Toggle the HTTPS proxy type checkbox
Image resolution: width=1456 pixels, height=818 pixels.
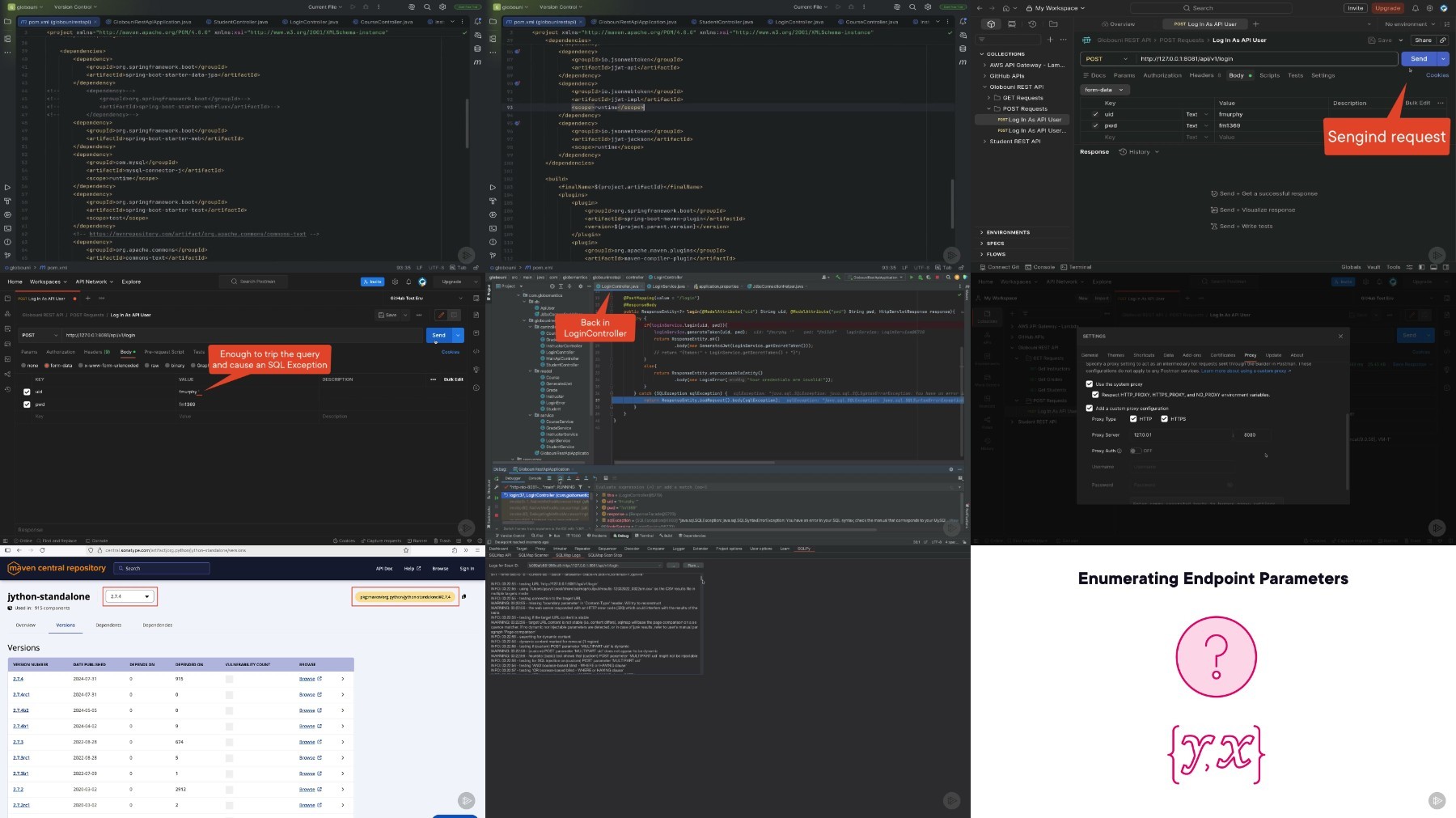click(x=1164, y=419)
